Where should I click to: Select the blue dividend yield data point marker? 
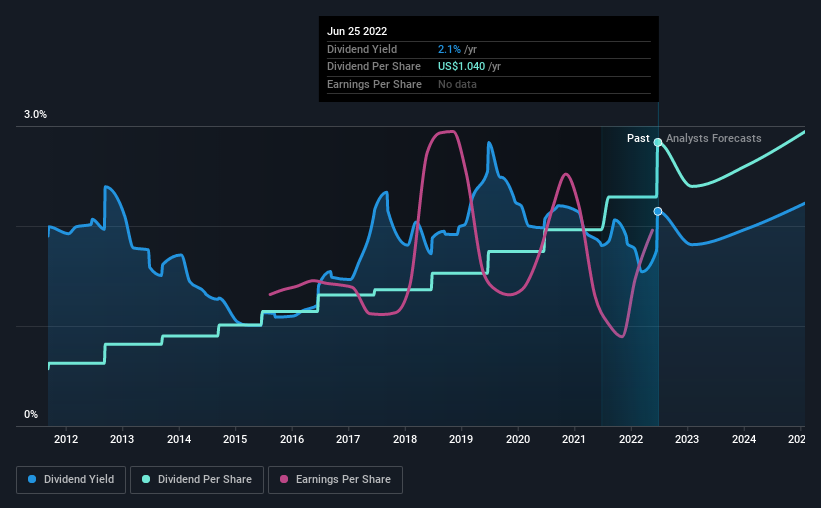pos(658,211)
